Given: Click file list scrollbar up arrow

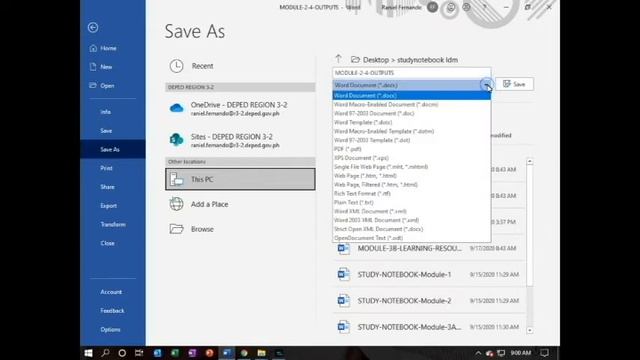Looking at the screenshot, I should [x=530, y=162].
